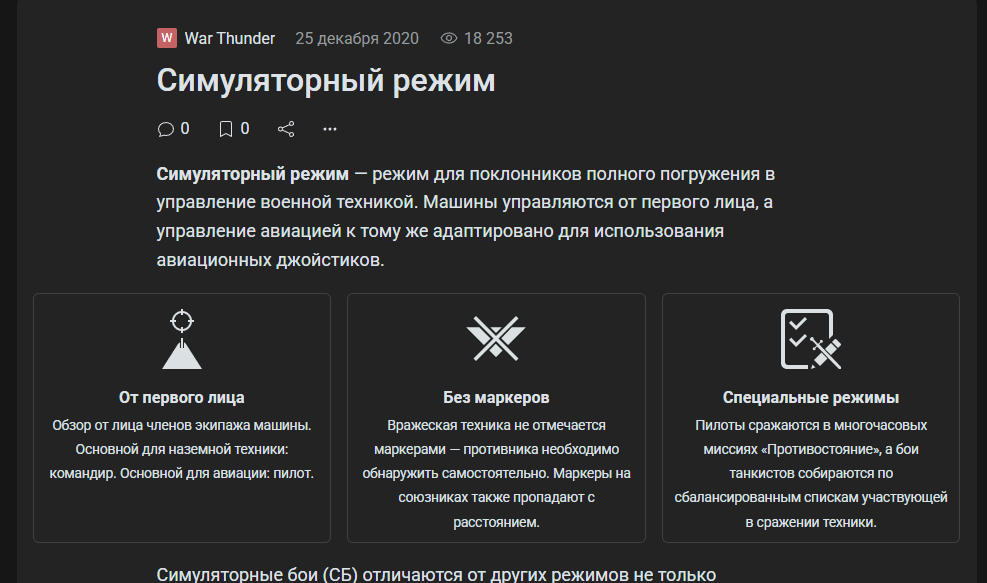The height and width of the screenshot is (583, 987).
Task: Click the crosshair first-person view icon
Action: (x=182, y=339)
